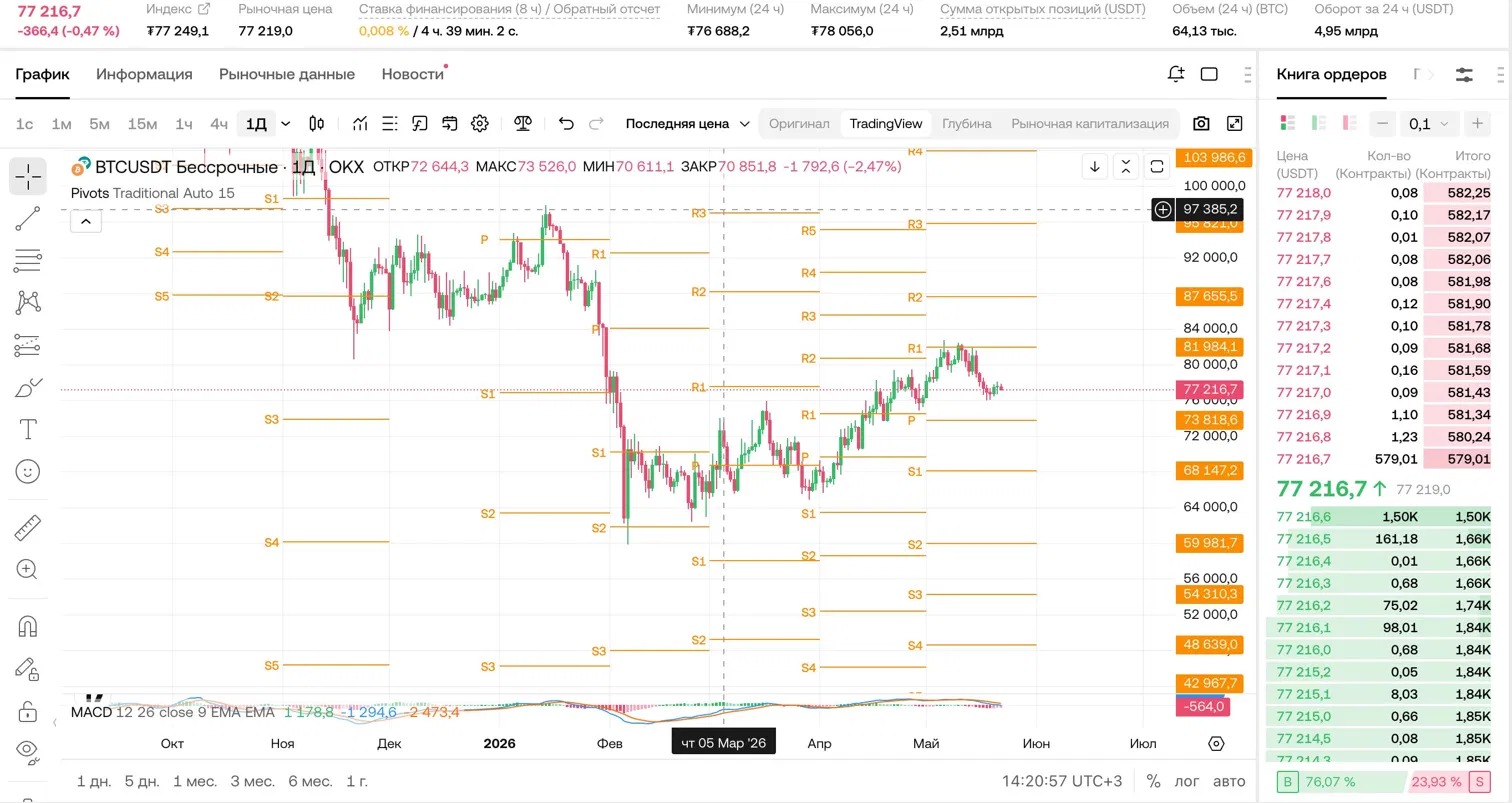This screenshot has width=1512, height=803.
Task: Select the ruler measure tool
Action: [28, 527]
